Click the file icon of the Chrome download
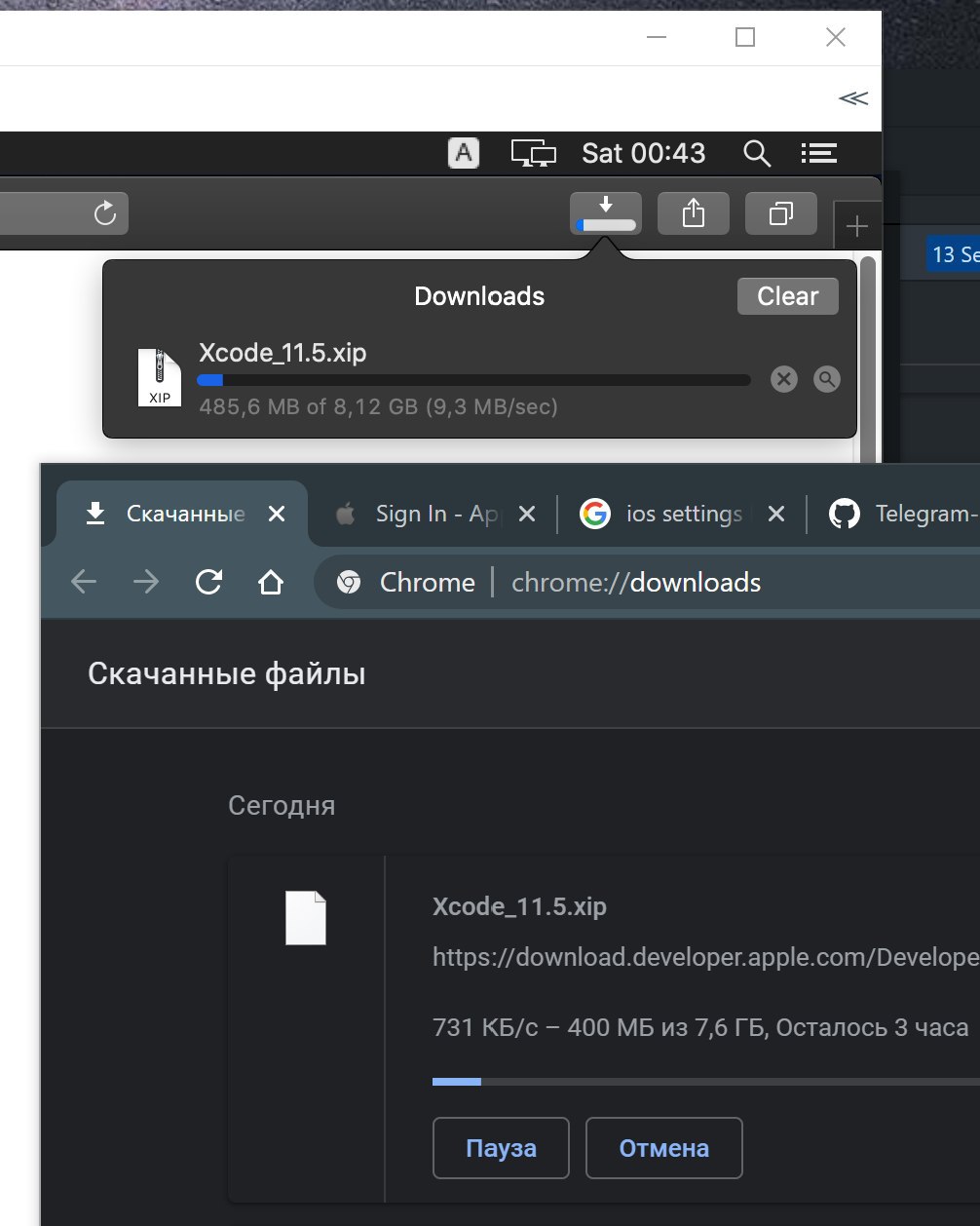Screen dimensions: 980x1226 306,918
